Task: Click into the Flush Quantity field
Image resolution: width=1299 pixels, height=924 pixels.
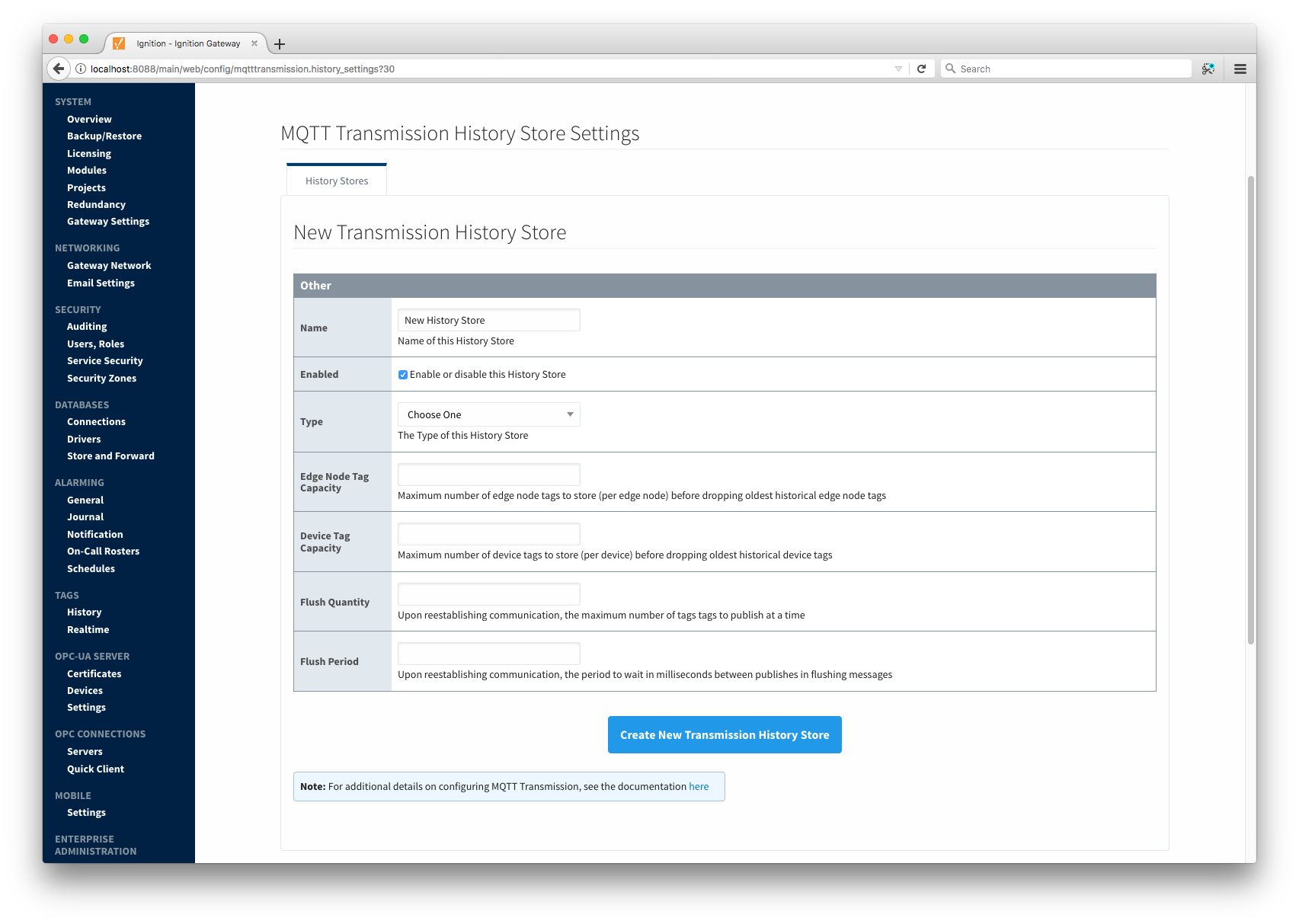Action: (x=488, y=594)
